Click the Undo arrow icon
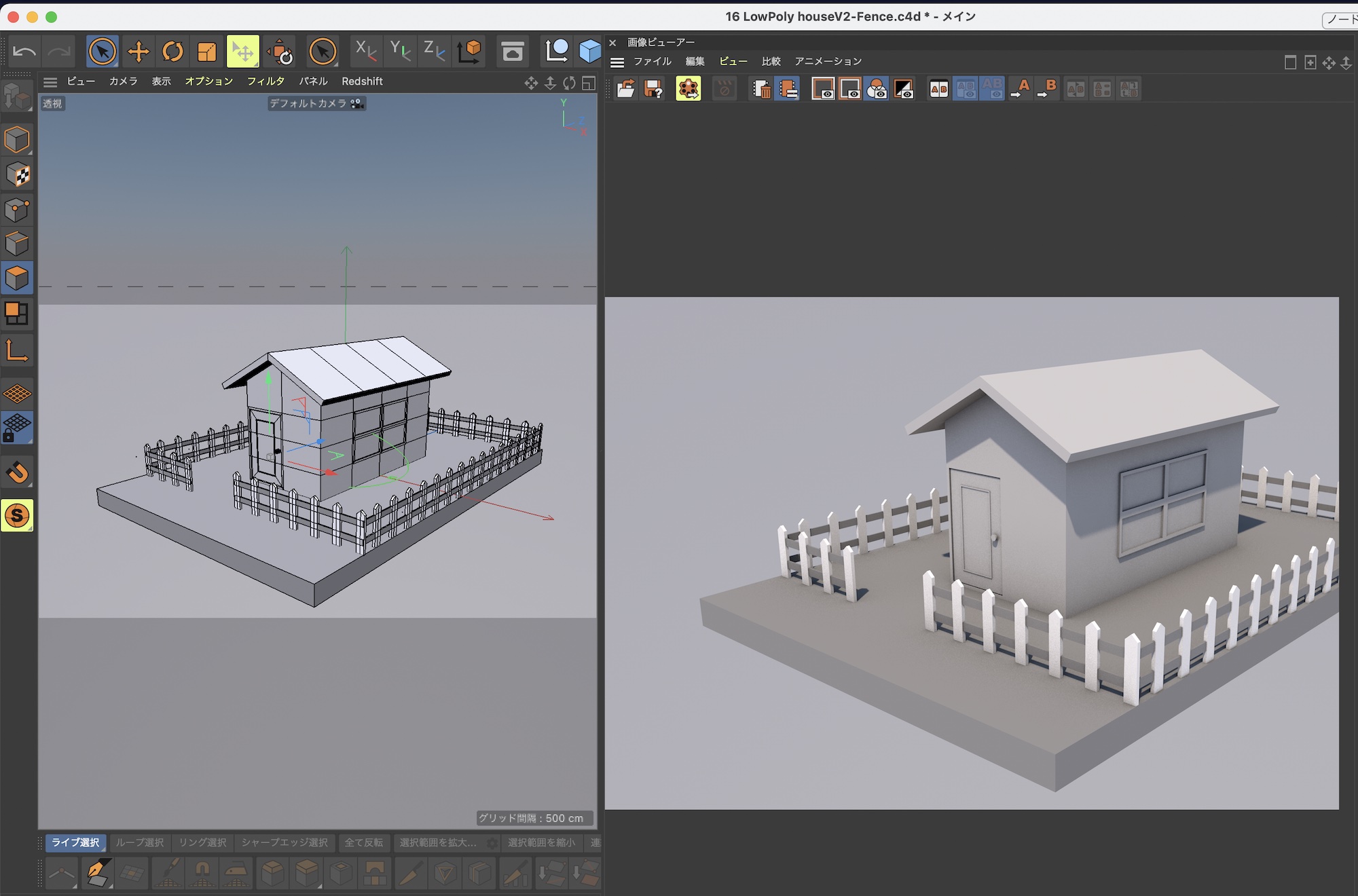The width and height of the screenshot is (1358, 896). tap(24, 52)
